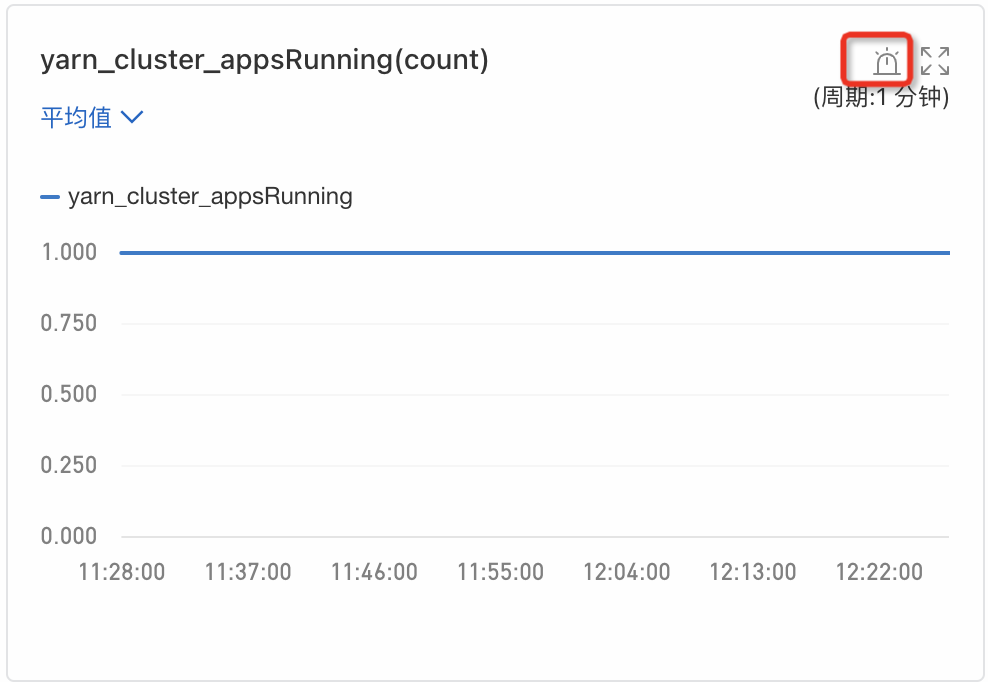The height and width of the screenshot is (682, 988).
Task: Select the 11:46:00 time axis tick
Action: 374,572
